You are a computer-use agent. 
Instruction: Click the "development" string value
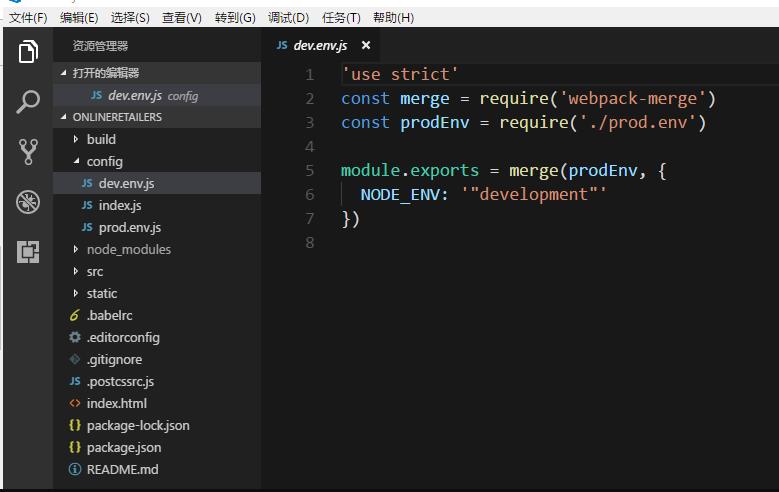coord(534,194)
